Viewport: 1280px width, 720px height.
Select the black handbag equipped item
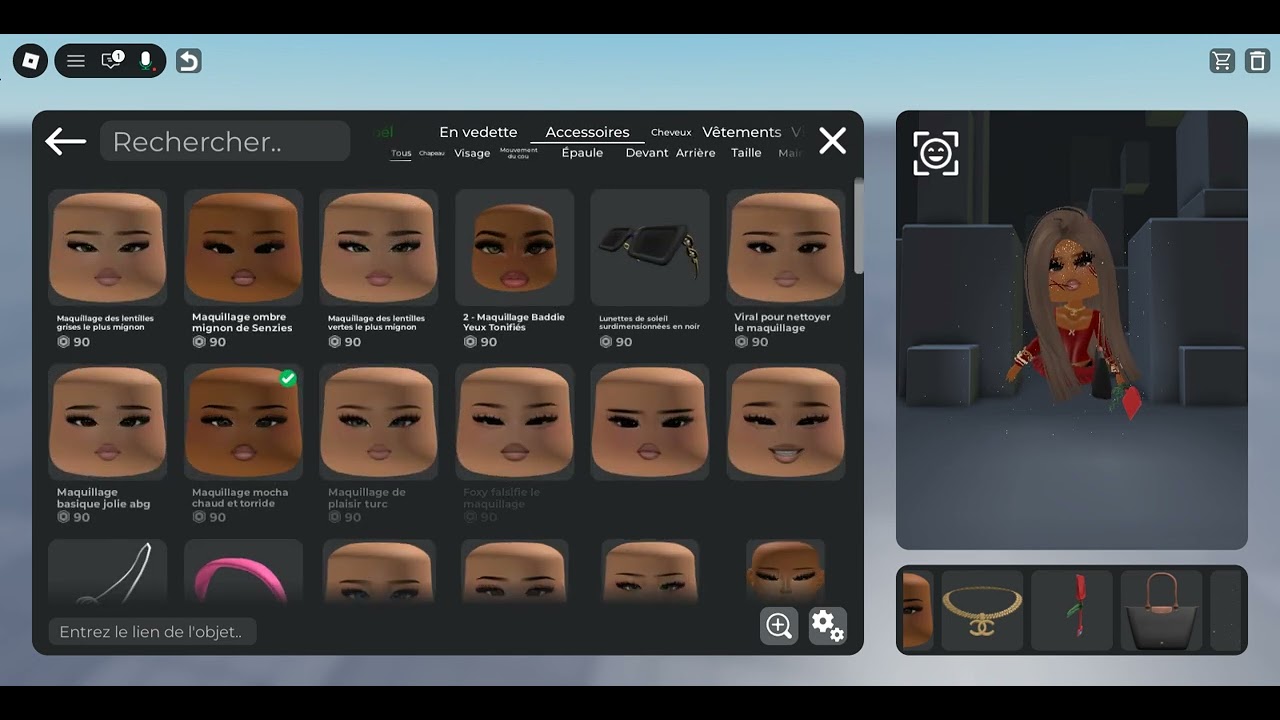(x=1161, y=610)
